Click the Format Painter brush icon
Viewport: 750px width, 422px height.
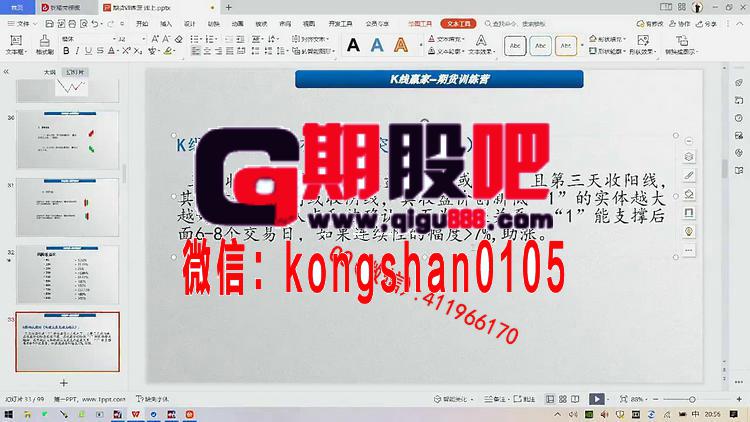click(44, 40)
